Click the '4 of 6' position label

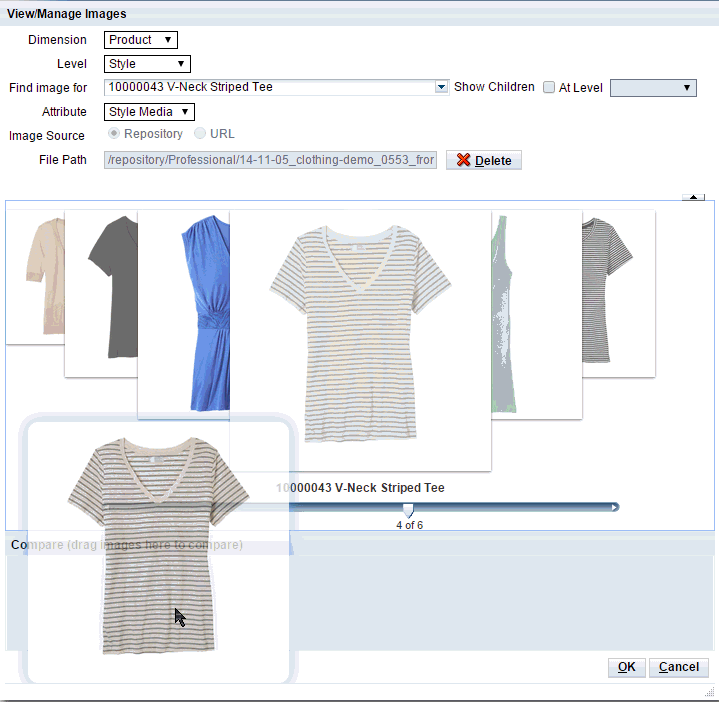tap(409, 525)
